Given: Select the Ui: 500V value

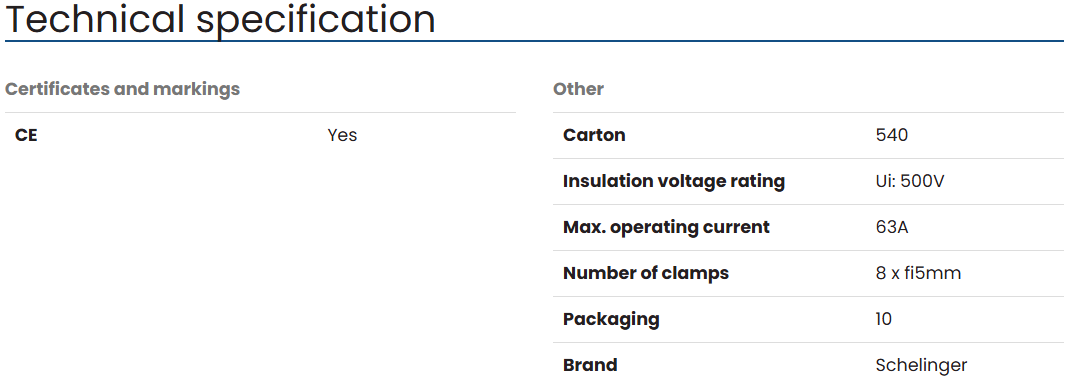Looking at the screenshot, I should [x=910, y=181].
